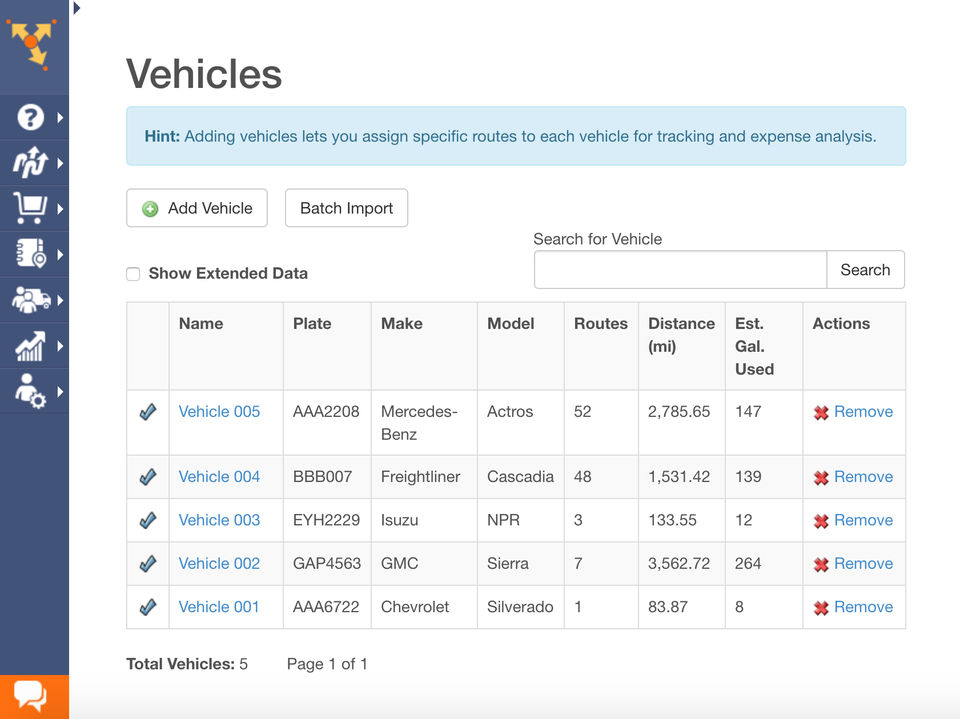The width and height of the screenshot is (960, 719).
Task: Click the edit checkmark for Vehicle 001
Action: click(148, 607)
